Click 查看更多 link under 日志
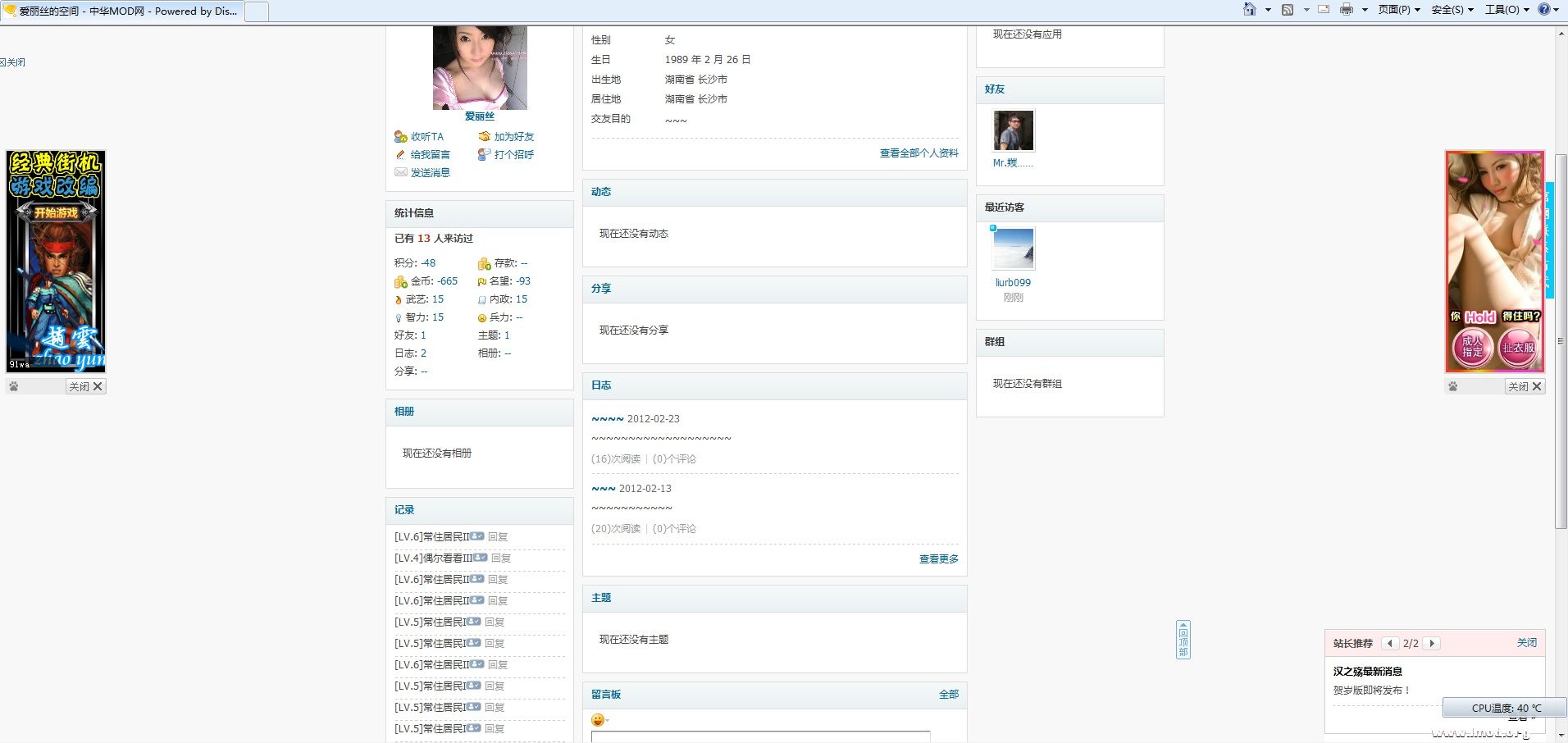This screenshot has width=1568, height=743. tap(938, 559)
